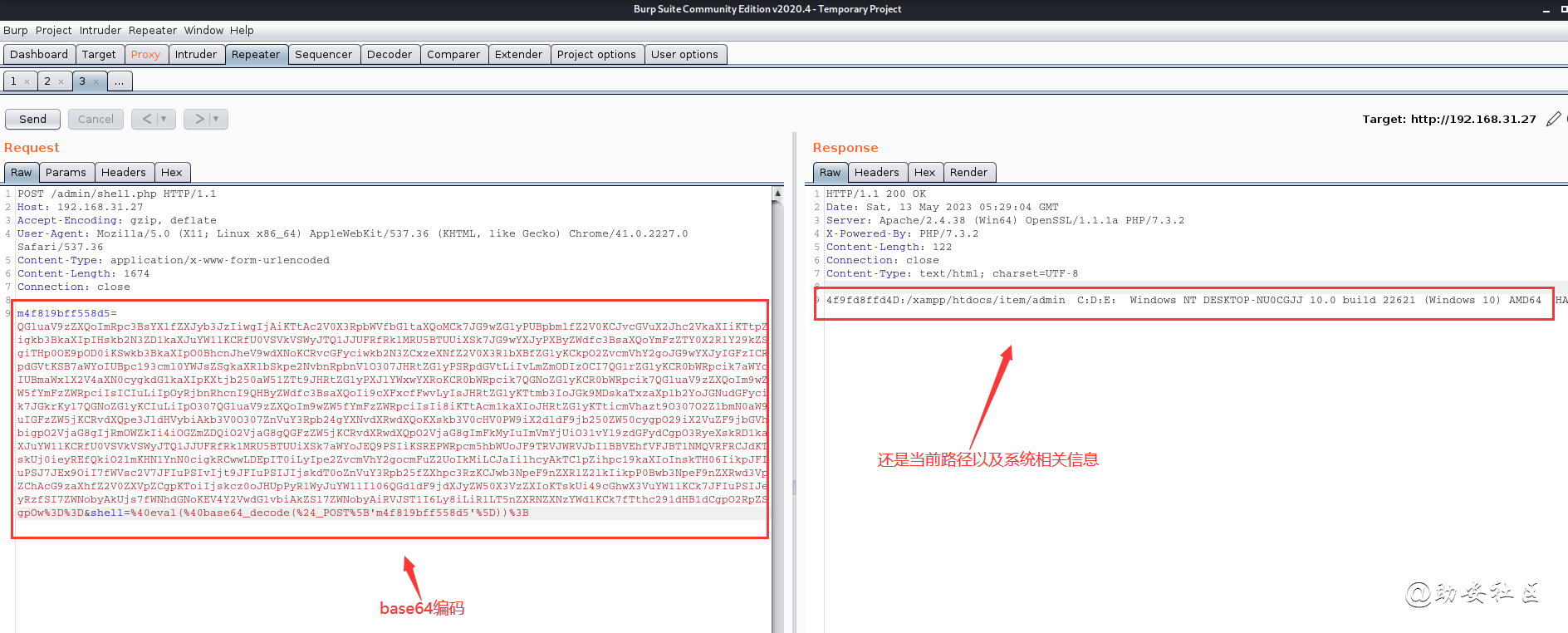Close Repeater tab 1 with its x

pyautogui.click(x=27, y=81)
